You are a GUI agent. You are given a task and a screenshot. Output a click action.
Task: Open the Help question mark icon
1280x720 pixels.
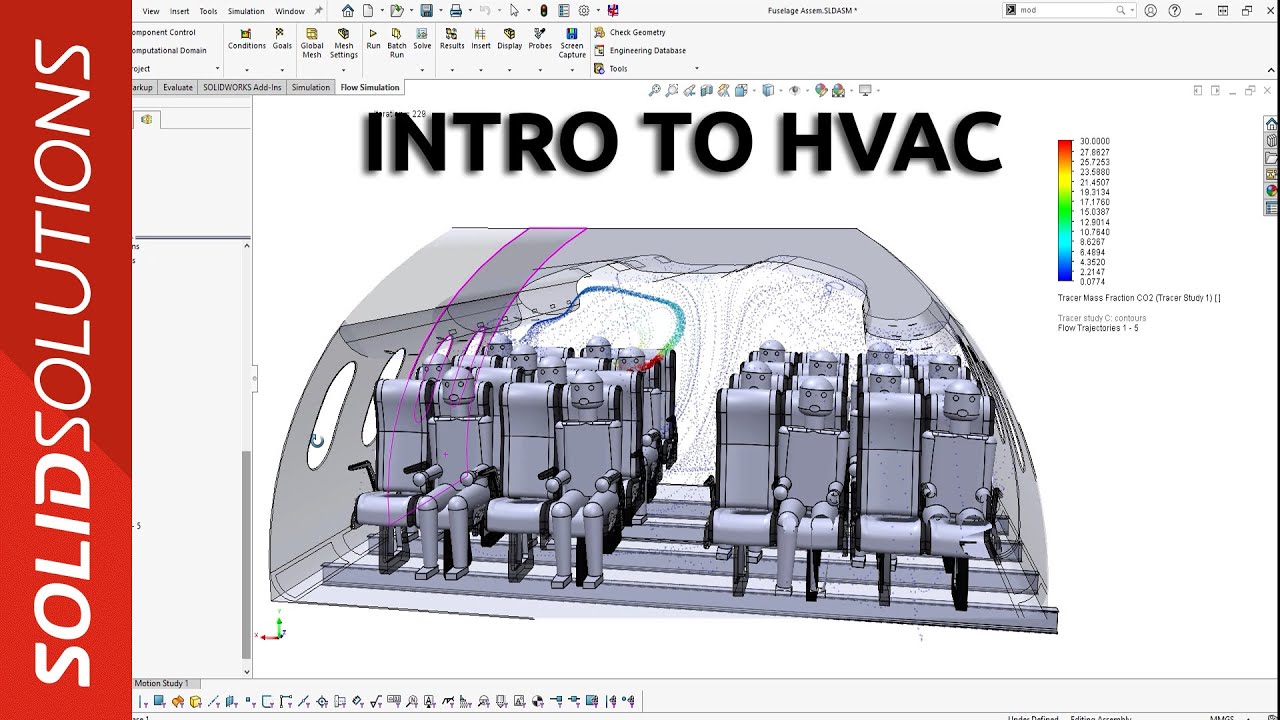coord(1172,10)
